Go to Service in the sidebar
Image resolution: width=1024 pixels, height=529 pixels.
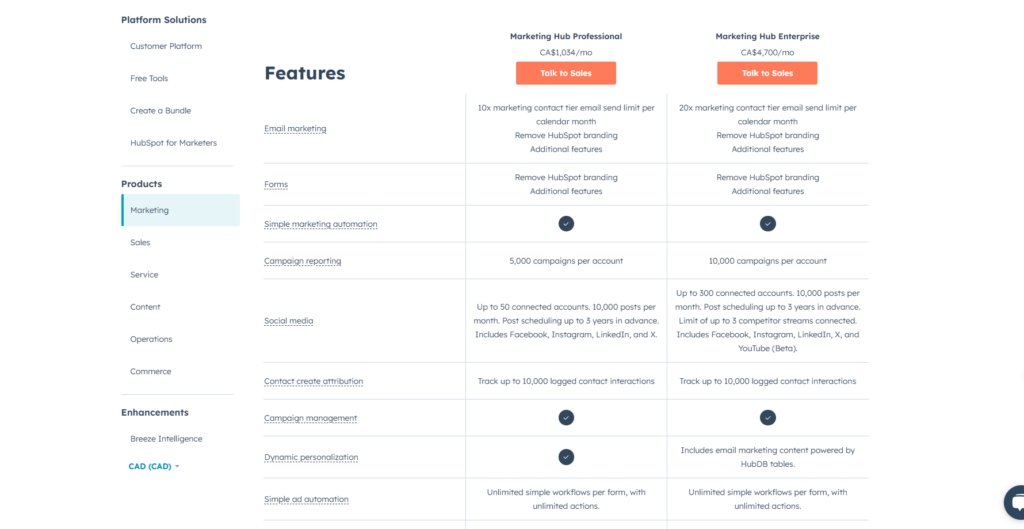pyautogui.click(x=144, y=274)
